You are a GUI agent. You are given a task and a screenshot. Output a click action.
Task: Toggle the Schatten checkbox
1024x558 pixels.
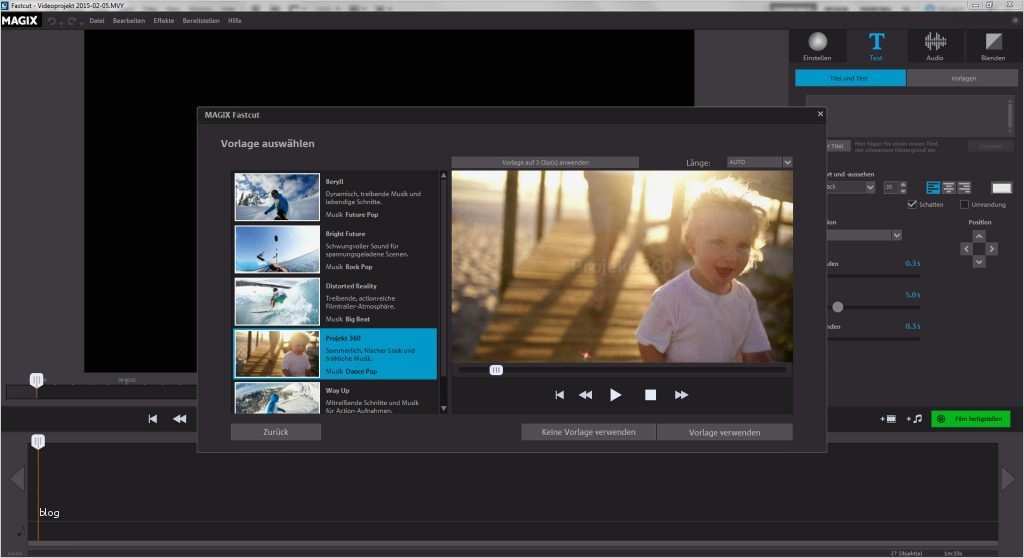tap(911, 205)
